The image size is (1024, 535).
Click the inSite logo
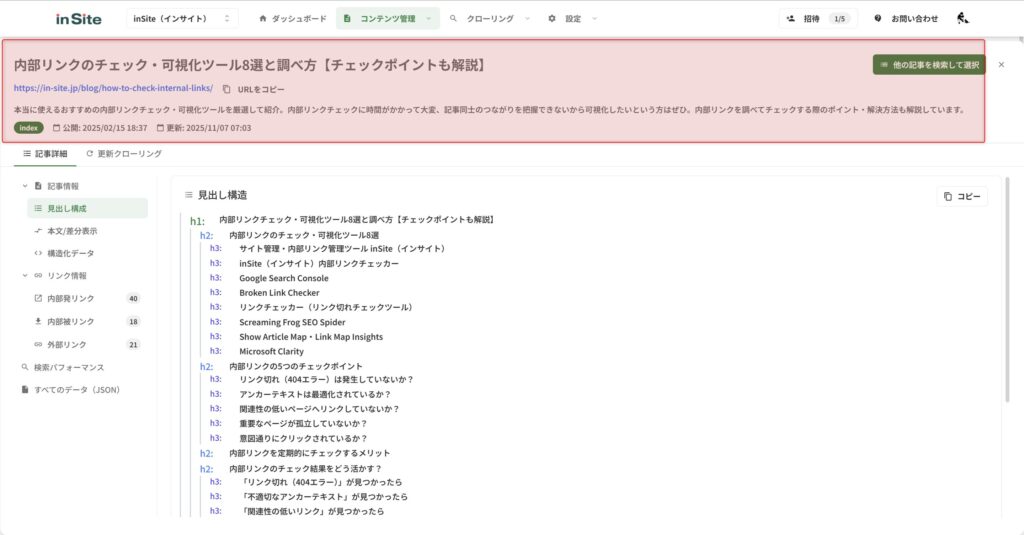78,19
